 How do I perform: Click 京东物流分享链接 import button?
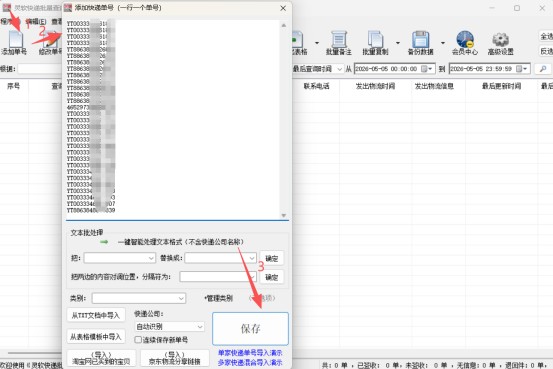[175, 358]
